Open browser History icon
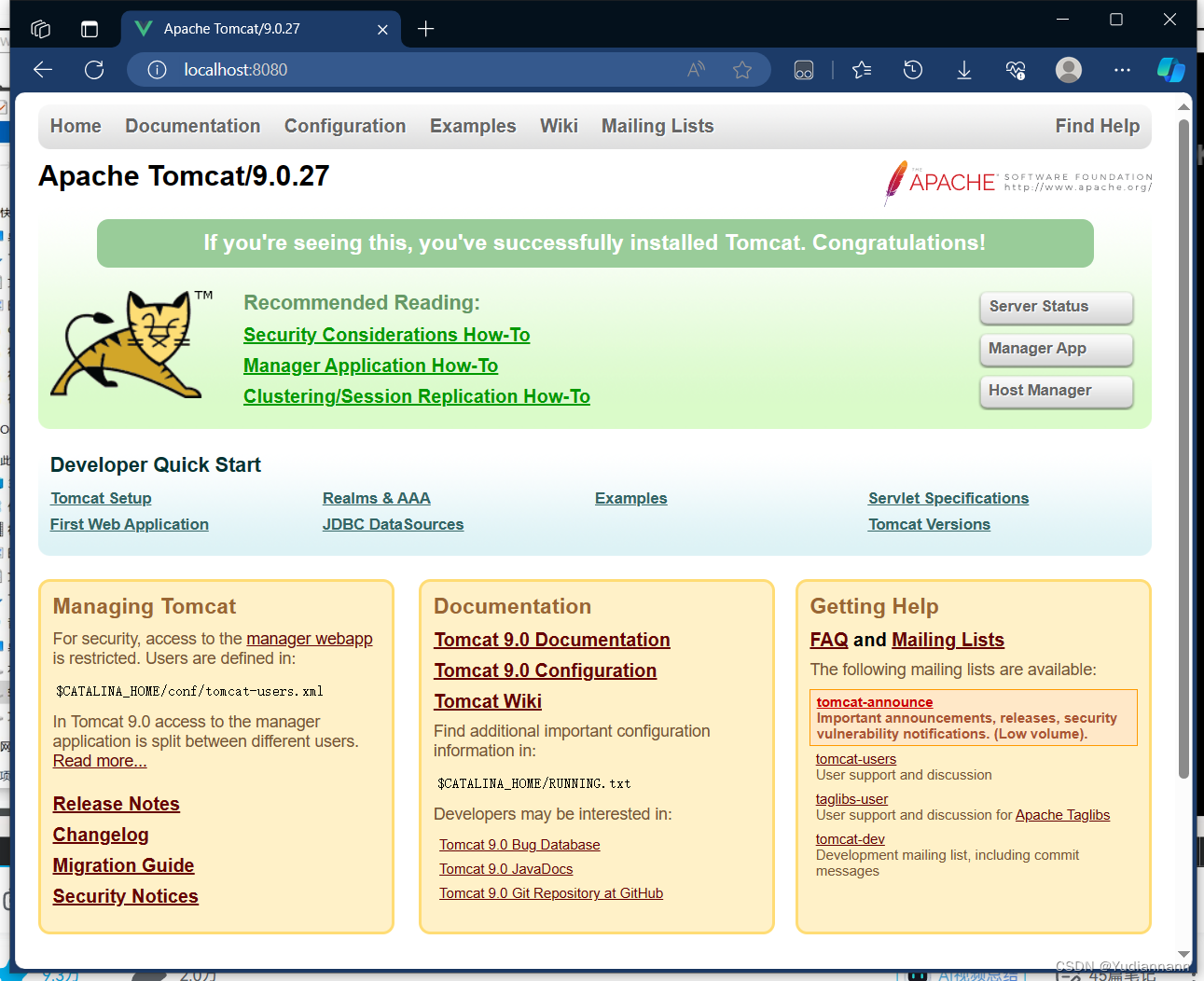 coord(913,70)
